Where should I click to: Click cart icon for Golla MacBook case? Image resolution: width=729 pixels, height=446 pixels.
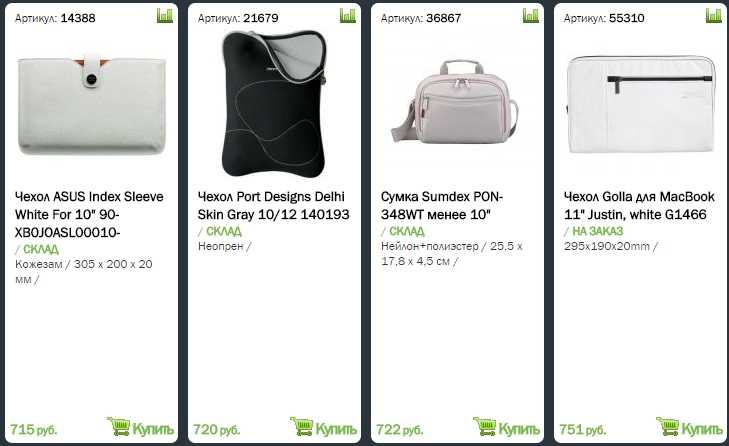[668, 426]
